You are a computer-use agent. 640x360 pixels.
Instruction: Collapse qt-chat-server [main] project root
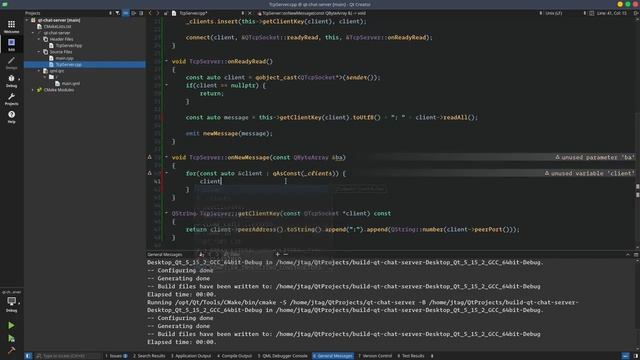click(x=27, y=20)
